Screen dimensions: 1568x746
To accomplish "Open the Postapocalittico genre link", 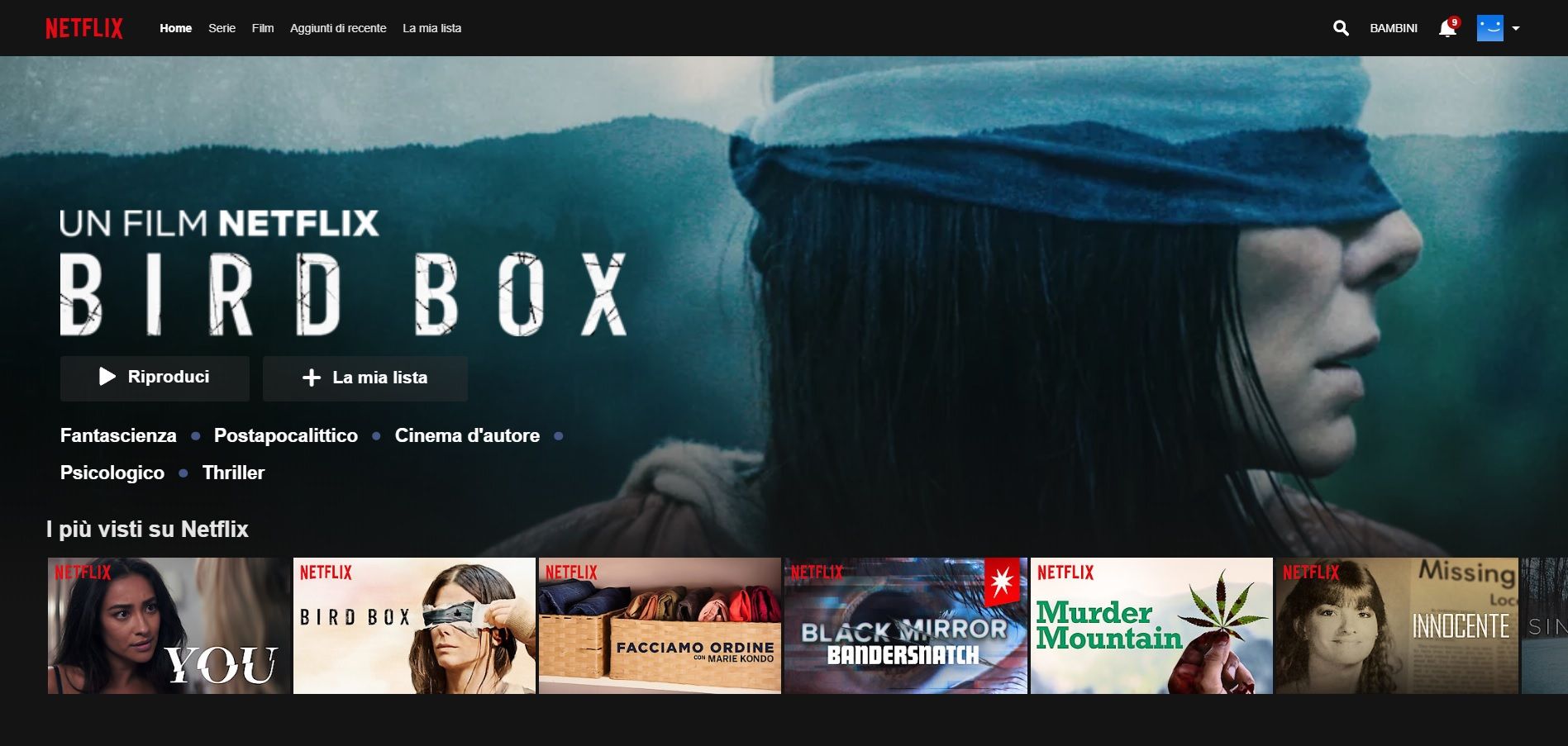I will point(286,435).
